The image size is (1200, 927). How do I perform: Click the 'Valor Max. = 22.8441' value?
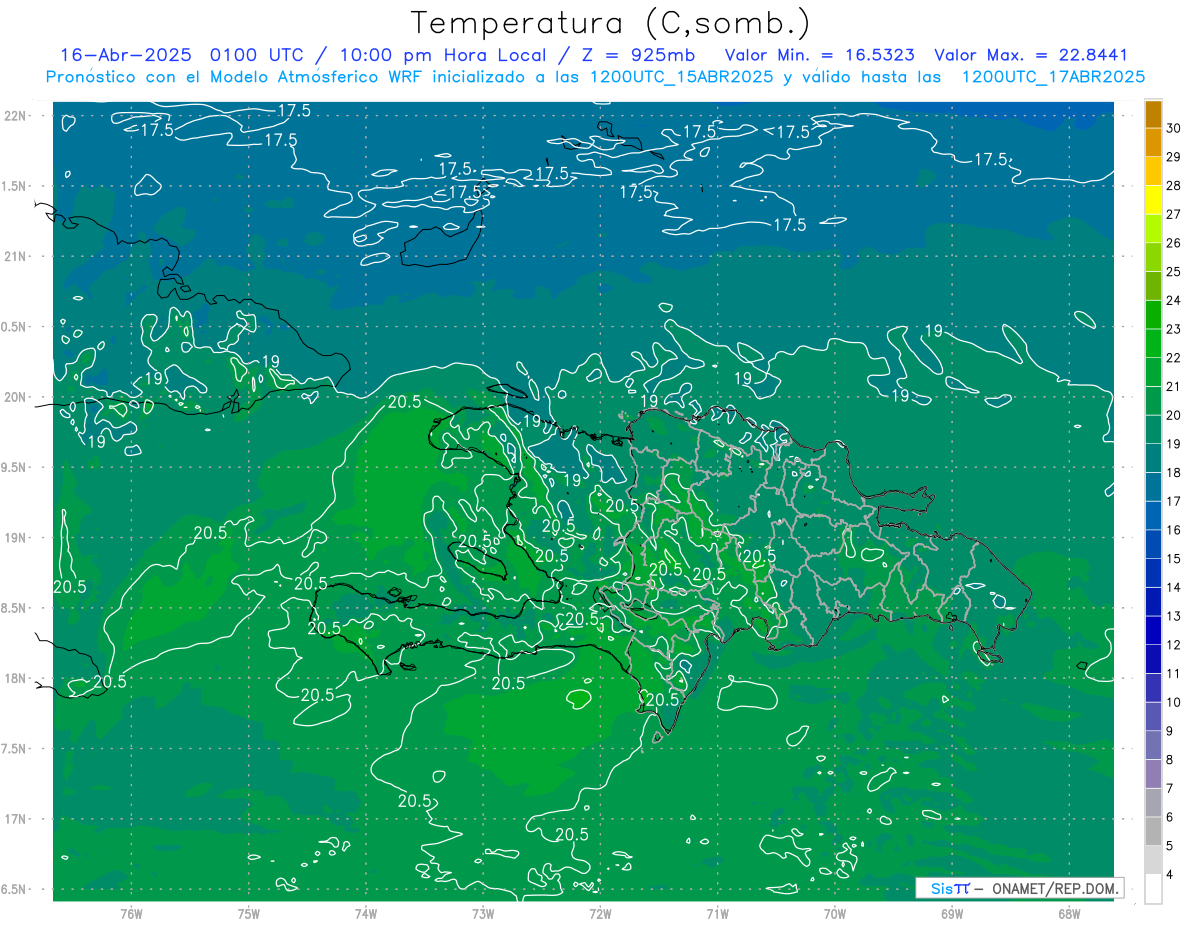(1031, 55)
